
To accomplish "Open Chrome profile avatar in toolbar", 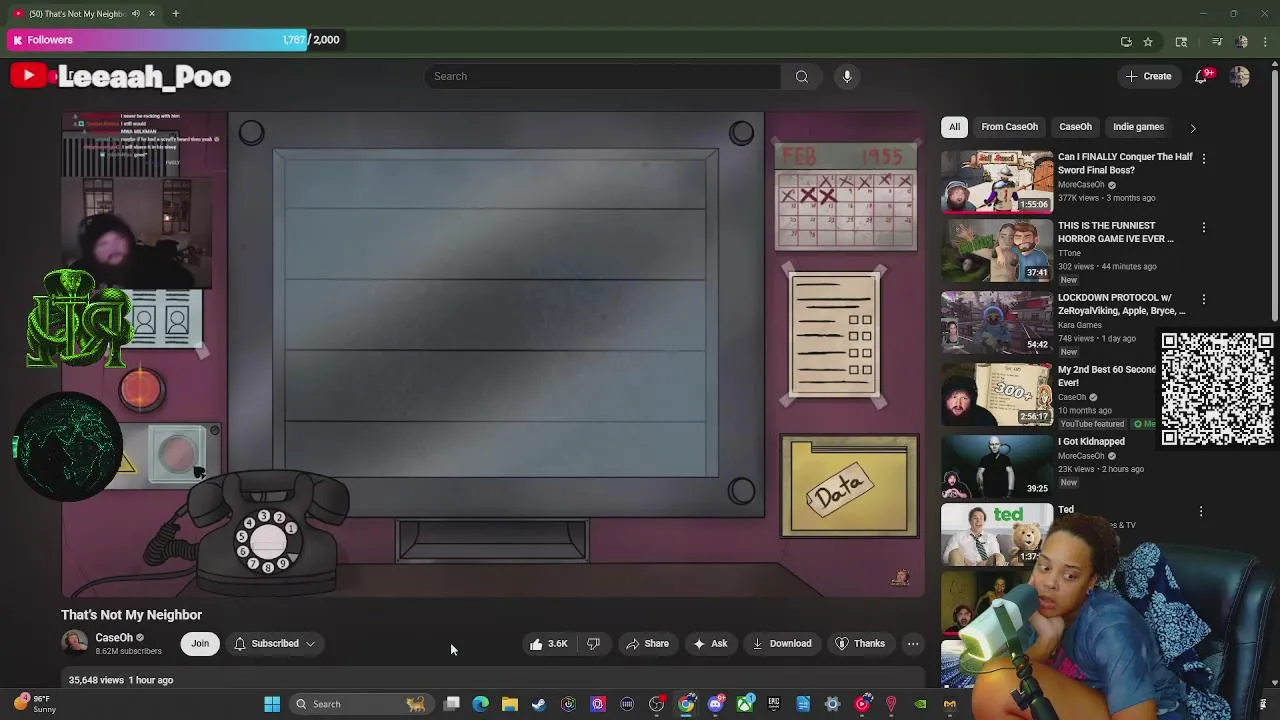I will (1242, 41).
